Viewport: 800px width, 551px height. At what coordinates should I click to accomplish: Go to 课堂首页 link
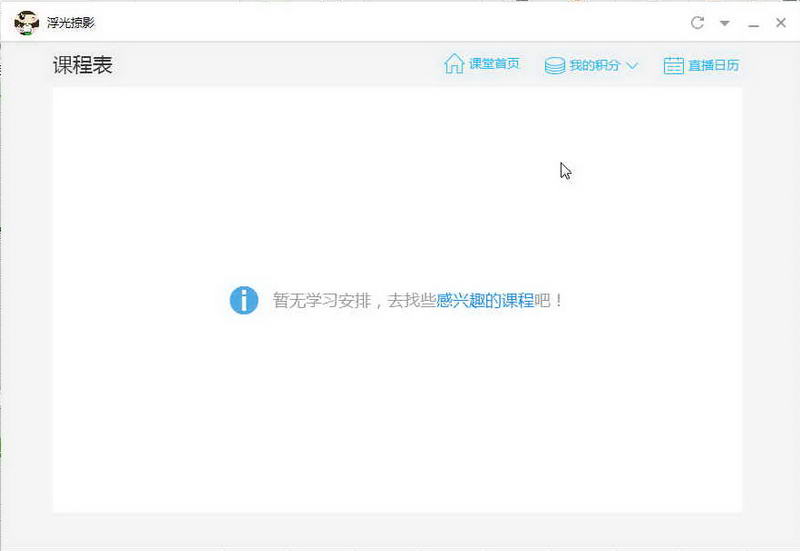[494, 64]
